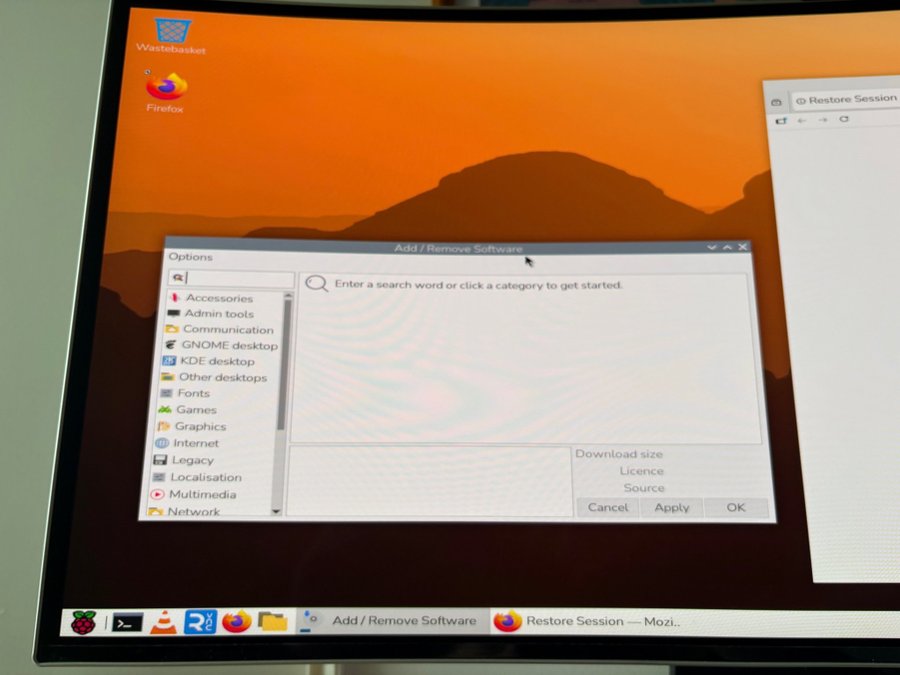Image resolution: width=900 pixels, height=675 pixels.
Task: Click the Firefox reload button
Action: coord(844,119)
